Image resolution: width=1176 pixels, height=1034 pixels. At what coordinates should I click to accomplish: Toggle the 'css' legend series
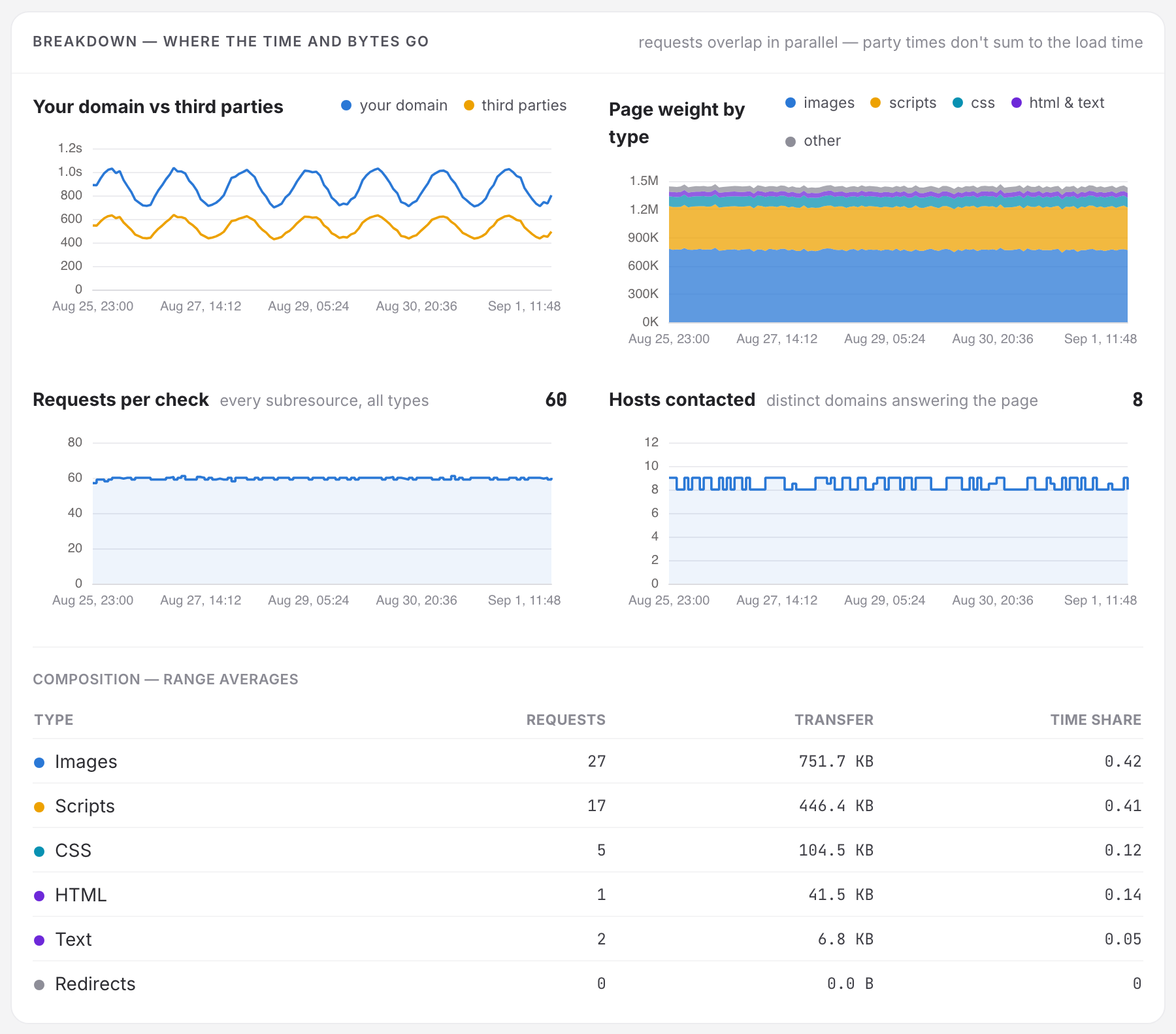[973, 103]
